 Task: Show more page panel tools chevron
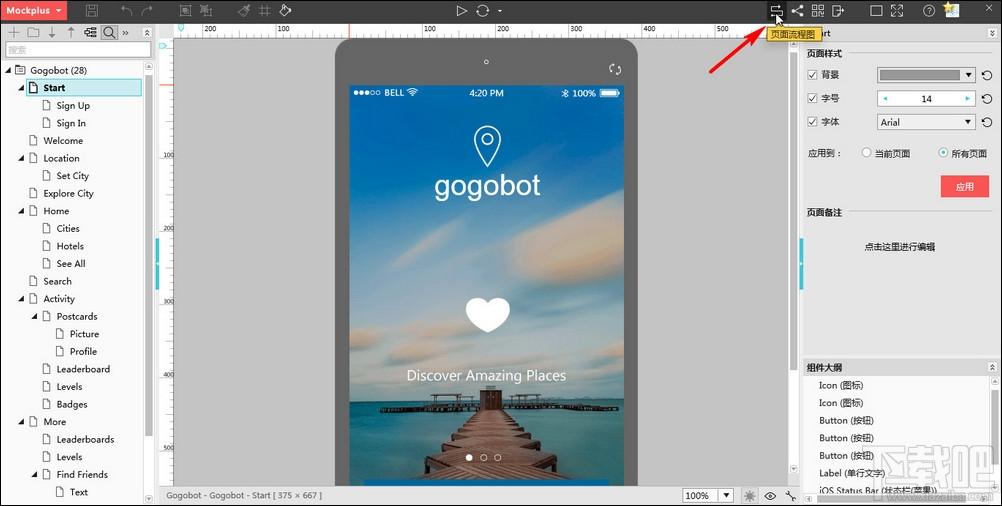tap(126, 33)
